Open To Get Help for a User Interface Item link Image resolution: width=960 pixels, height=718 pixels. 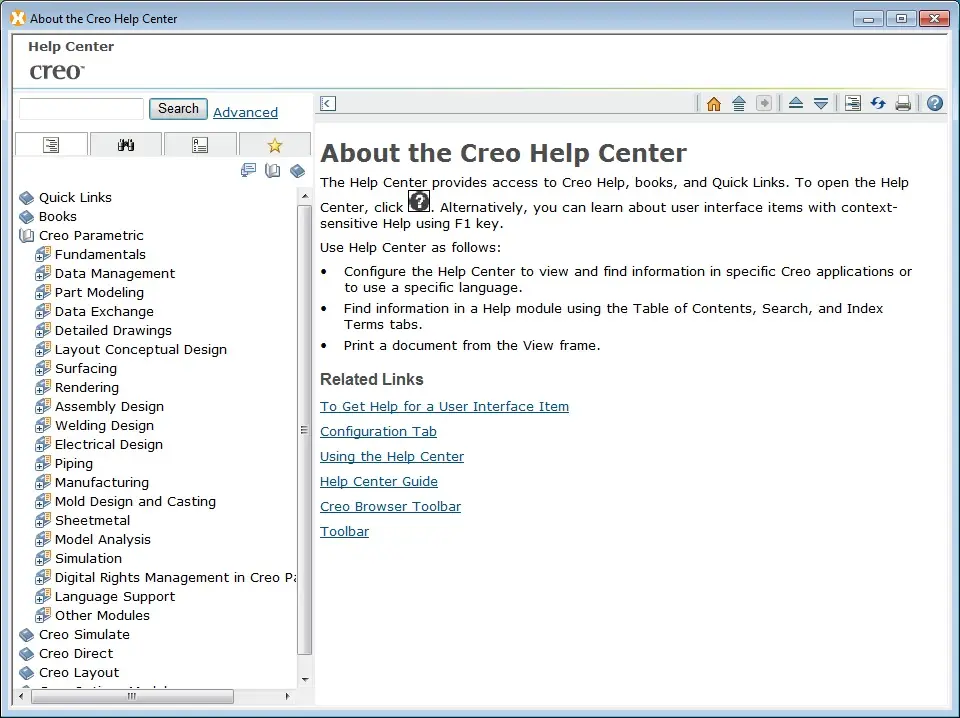tap(444, 406)
